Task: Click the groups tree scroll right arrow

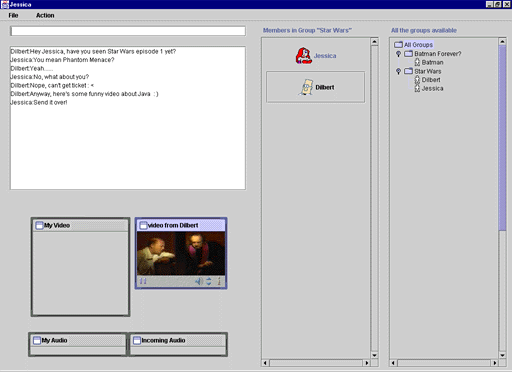Action: click(x=495, y=363)
